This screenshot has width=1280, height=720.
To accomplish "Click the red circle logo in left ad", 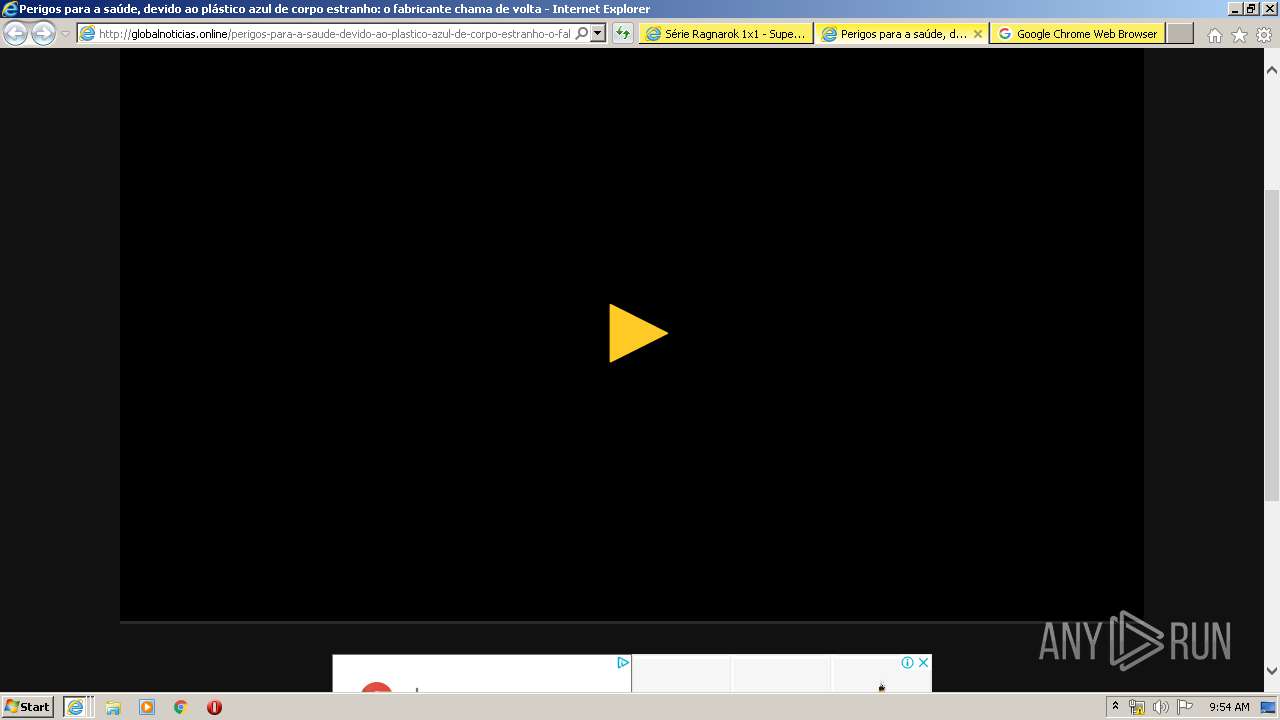I will point(376,687).
